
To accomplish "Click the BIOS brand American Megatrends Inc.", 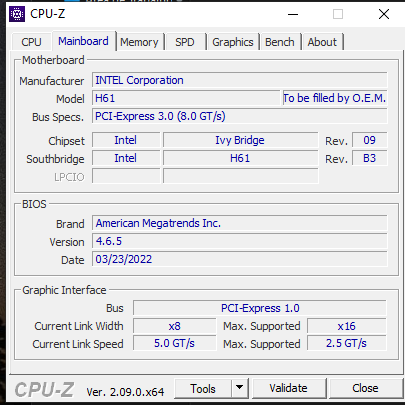I will (x=240, y=223).
